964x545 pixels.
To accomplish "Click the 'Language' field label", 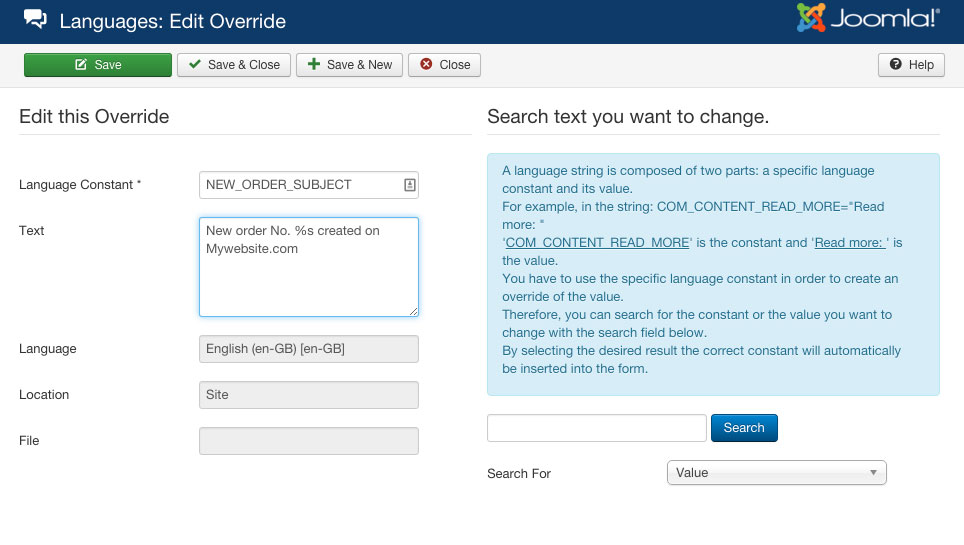I will coord(47,349).
